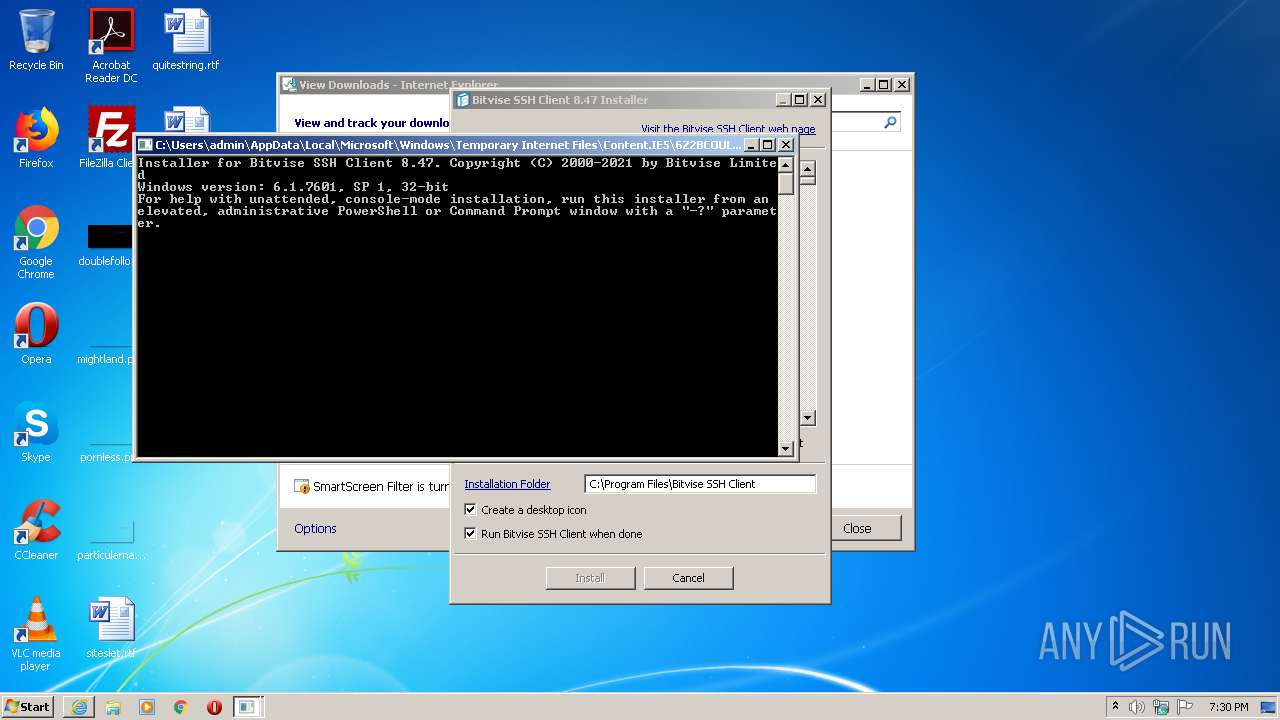Open the Recycle Bin desktop icon
This screenshot has width=1280, height=720.
(36, 40)
